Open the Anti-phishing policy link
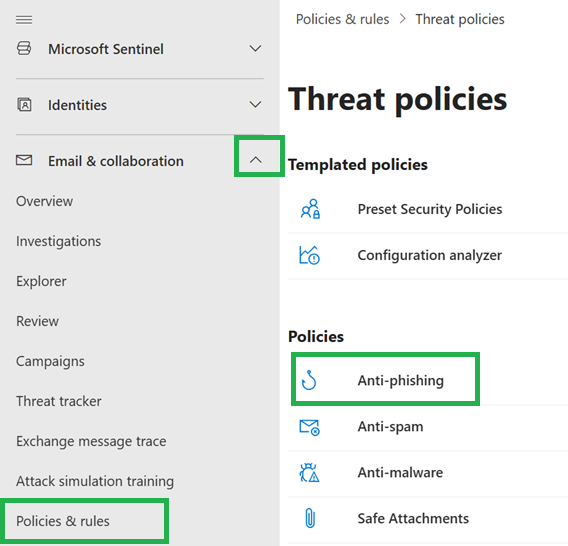This screenshot has width=568, height=546. (401, 380)
